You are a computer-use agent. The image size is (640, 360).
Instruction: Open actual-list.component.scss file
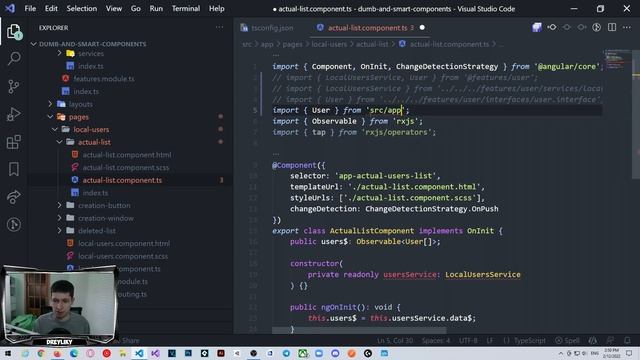pyautogui.click(x=125, y=167)
